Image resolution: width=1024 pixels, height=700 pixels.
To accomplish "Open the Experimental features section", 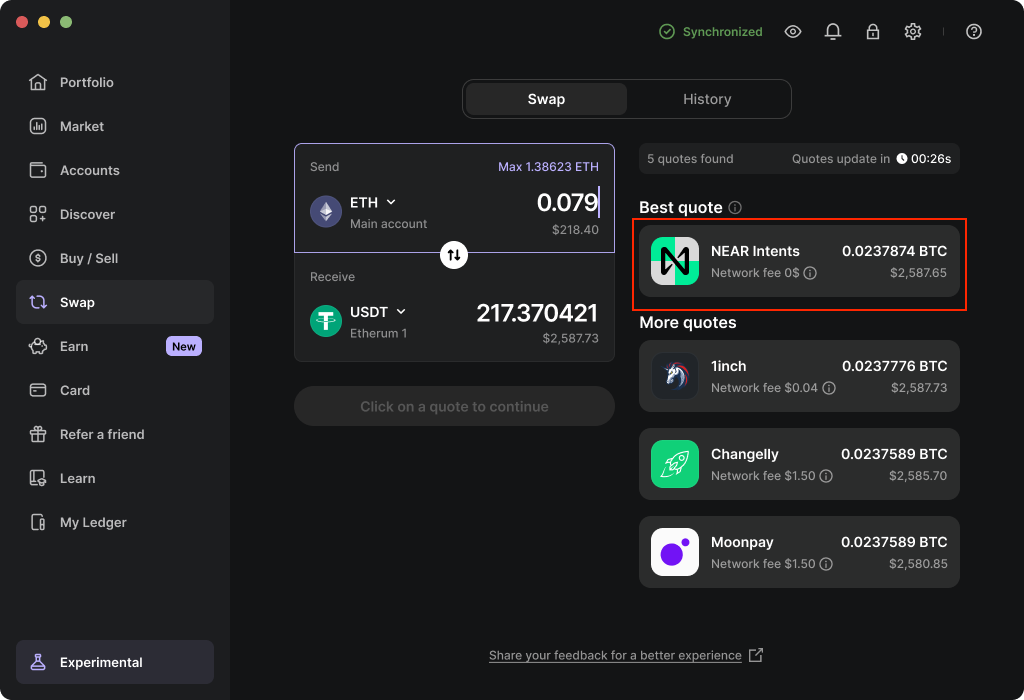I will click(x=115, y=662).
